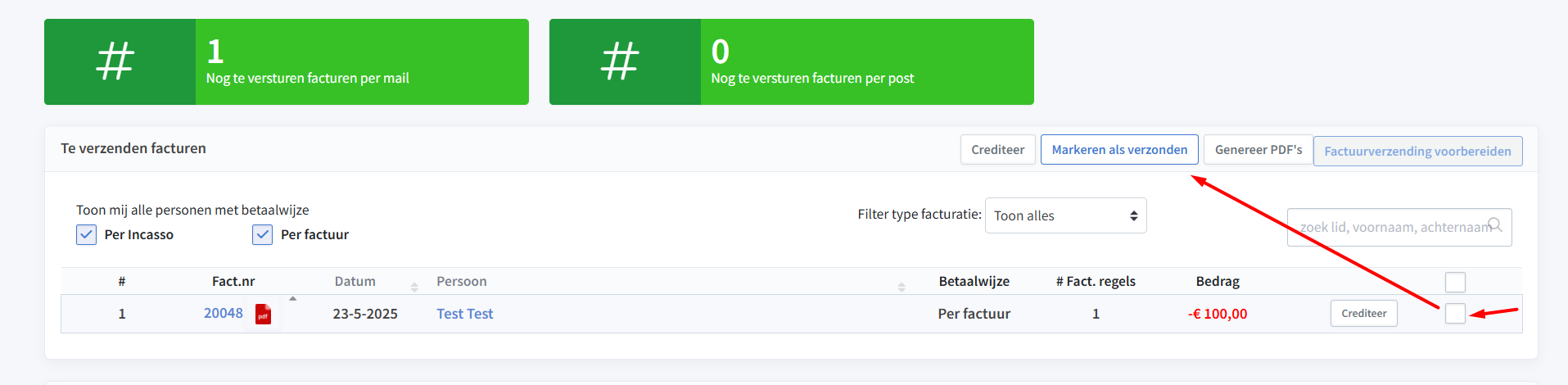1568x385 pixels.
Task: Tick the checkbox for invoice 20048 row
Action: click(x=1455, y=313)
